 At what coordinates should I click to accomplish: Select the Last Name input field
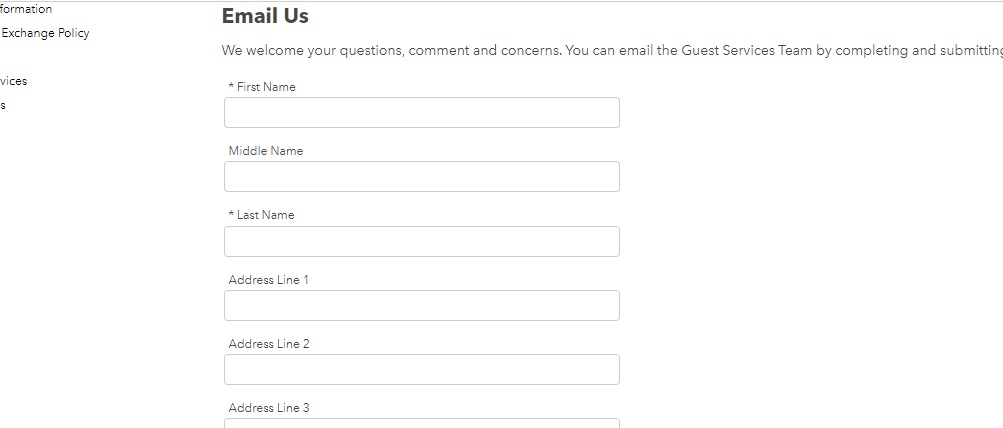(x=422, y=241)
